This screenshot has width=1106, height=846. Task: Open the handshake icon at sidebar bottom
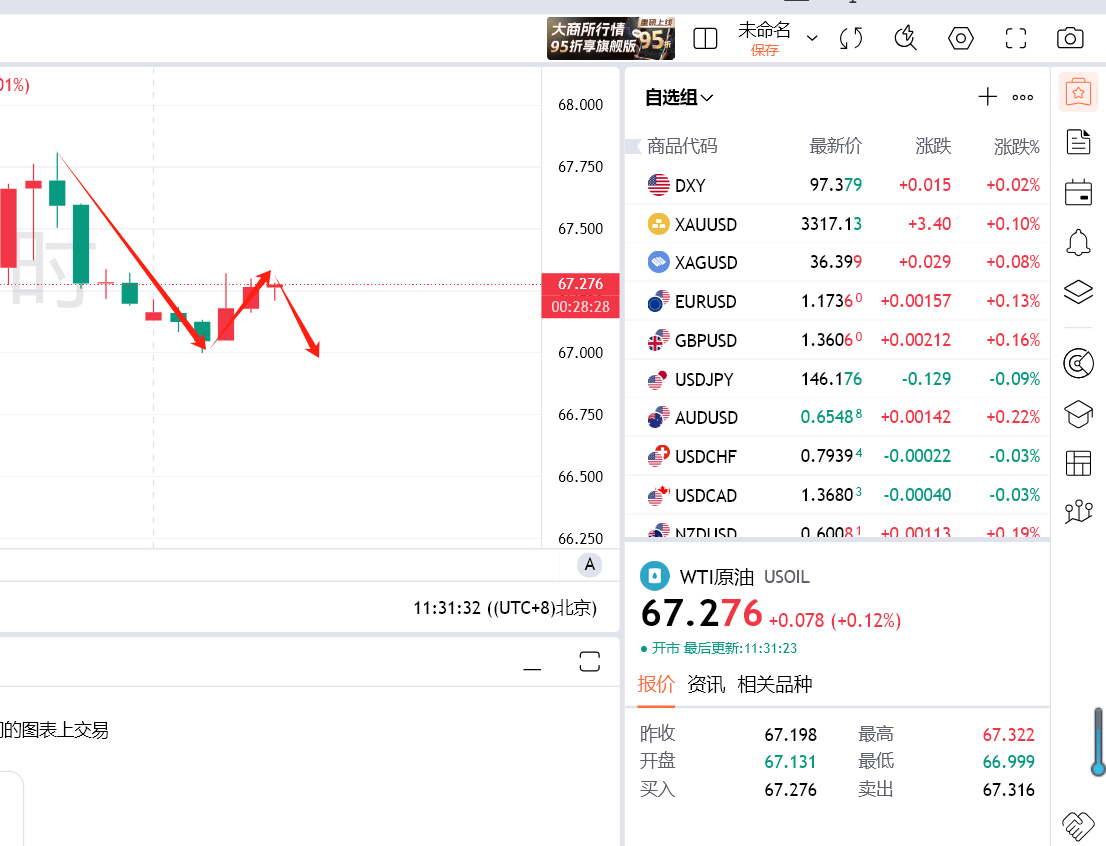tap(1078, 826)
